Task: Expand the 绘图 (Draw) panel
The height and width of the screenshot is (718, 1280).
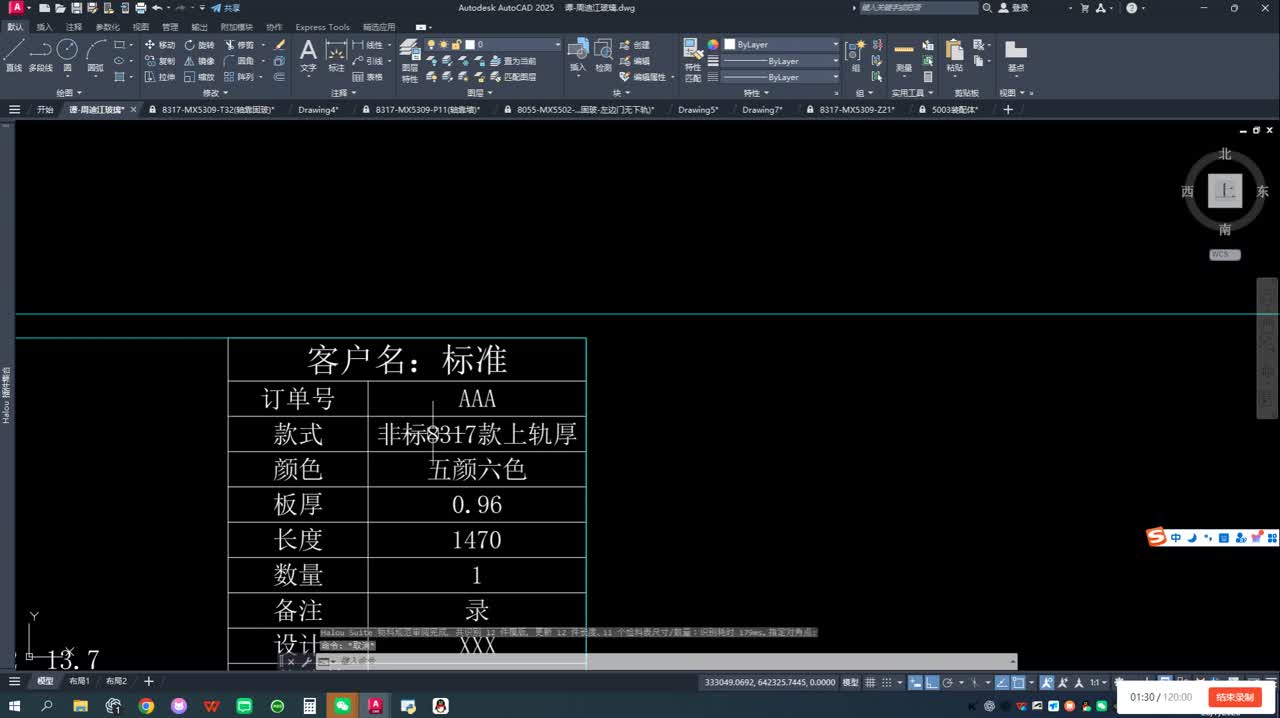Action: click(x=67, y=93)
